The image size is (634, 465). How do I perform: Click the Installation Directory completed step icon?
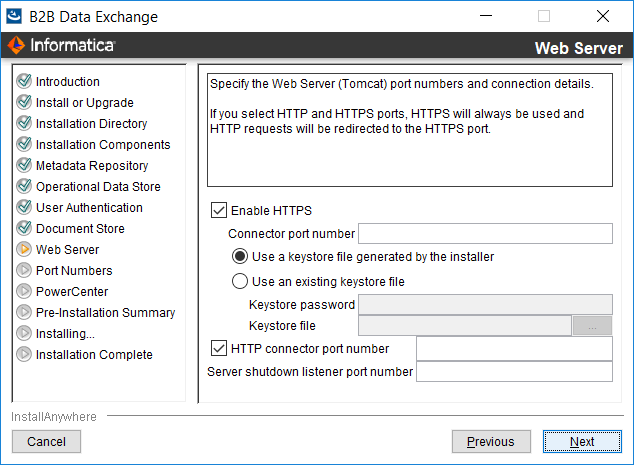pos(24,123)
